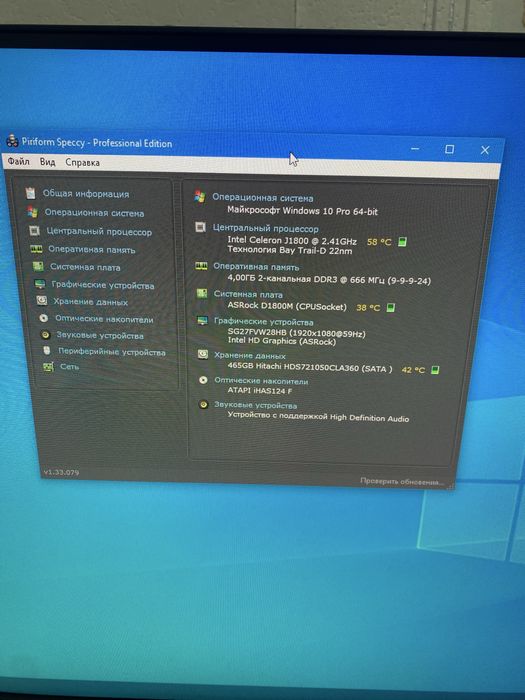525x700 pixels.
Task: Open the Звуковые устройства heading link in the summary
Action: tap(255, 405)
